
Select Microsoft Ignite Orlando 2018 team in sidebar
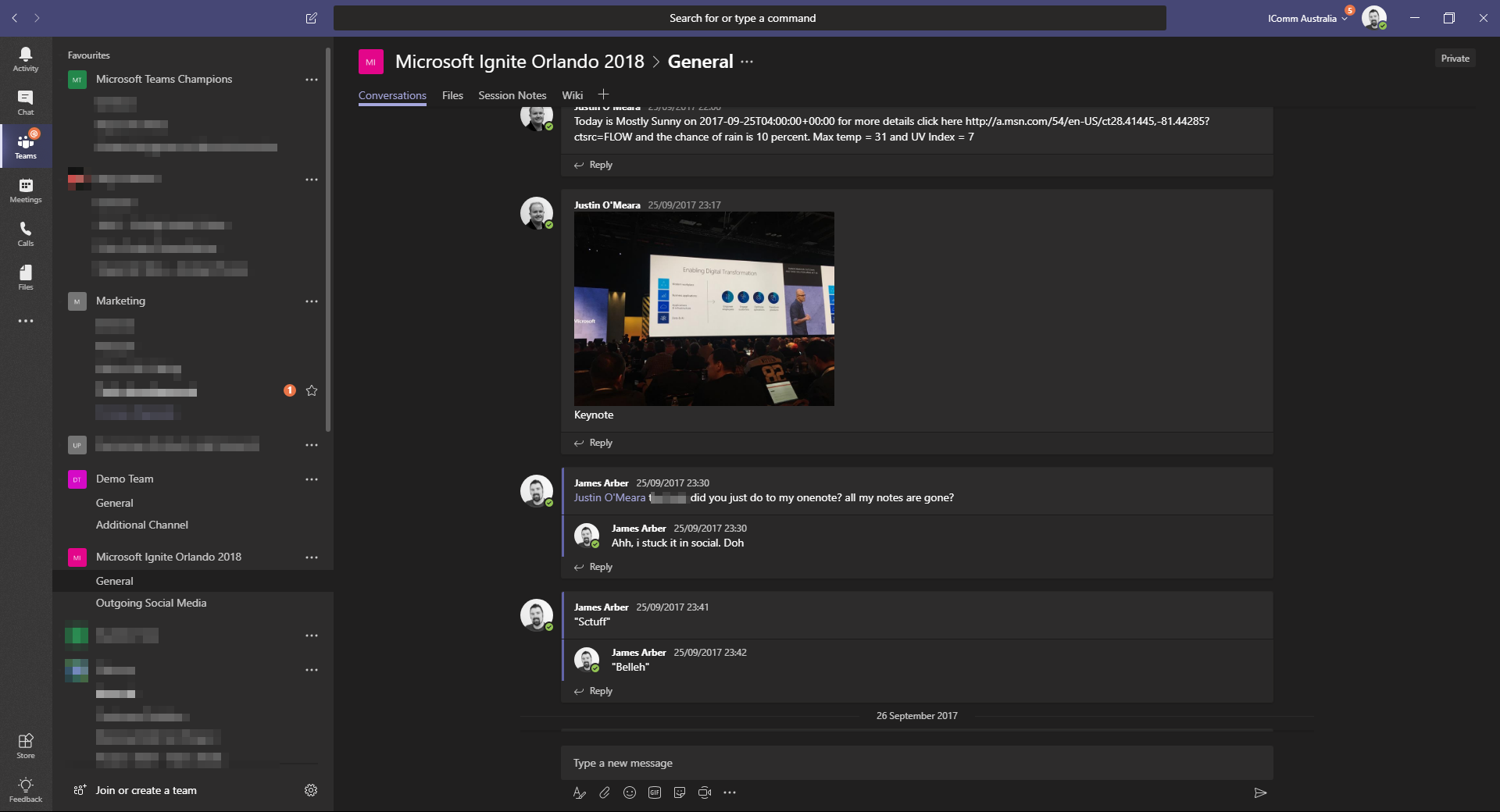tap(169, 557)
